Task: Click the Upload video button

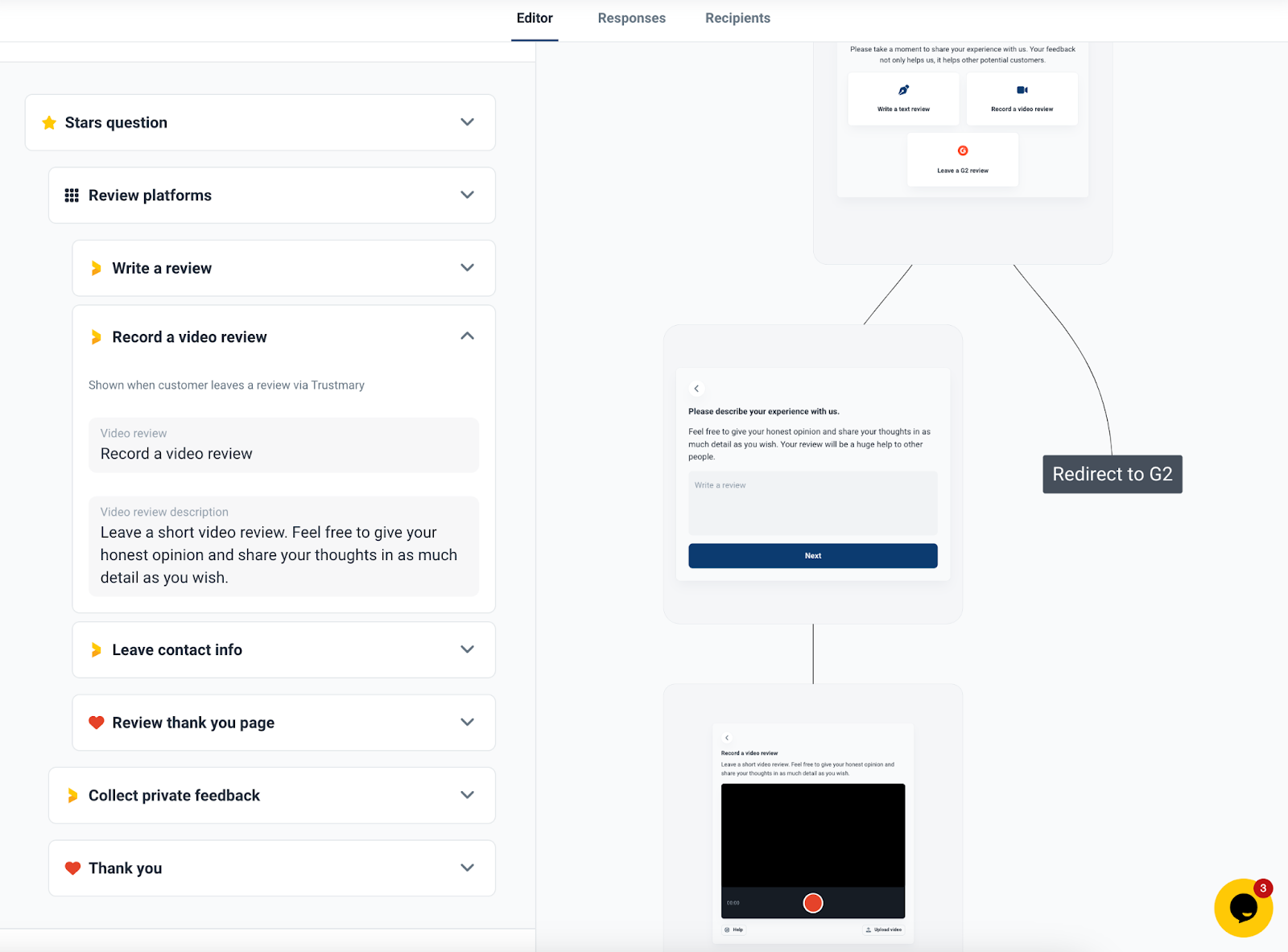Action: (882, 929)
